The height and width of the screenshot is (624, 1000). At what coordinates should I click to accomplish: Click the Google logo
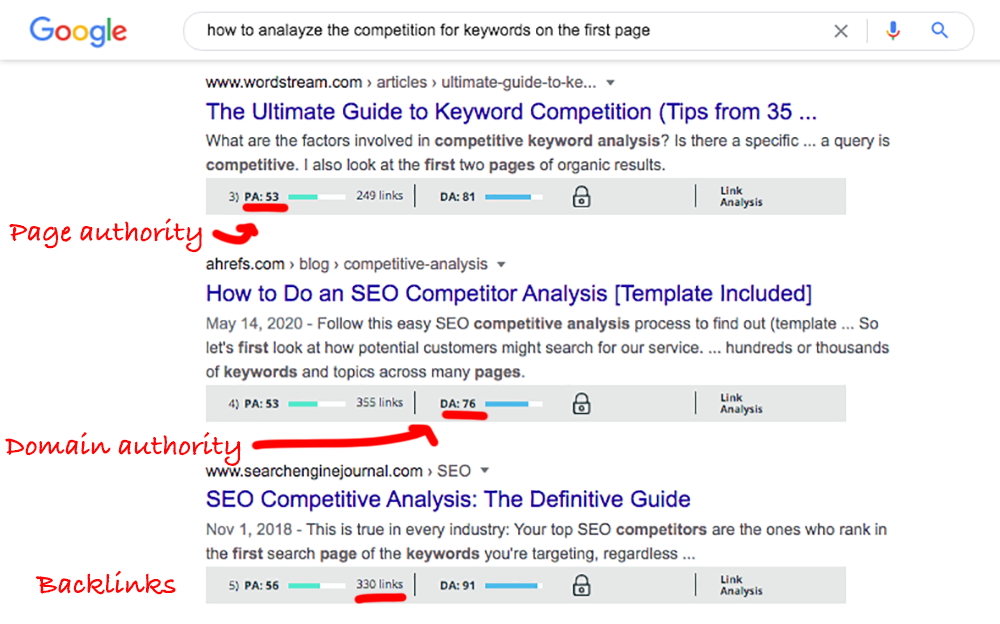click(78, 31)
